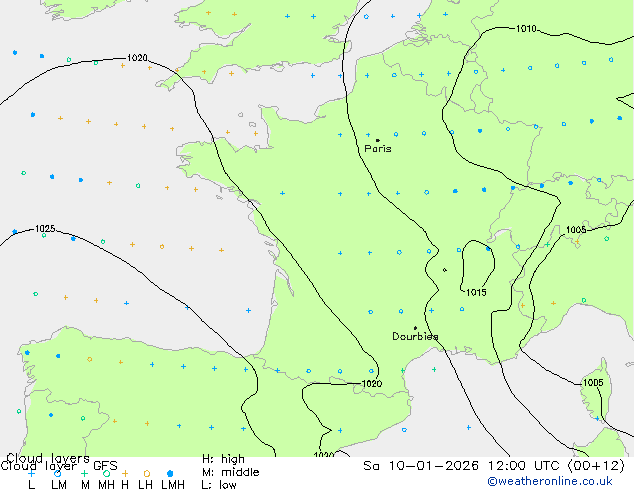Screen dimensions: 634x490
Task: Click the 'Sa 10-01-2026 12:00 UTC' timestamp
Action: (x=463, y=466)
